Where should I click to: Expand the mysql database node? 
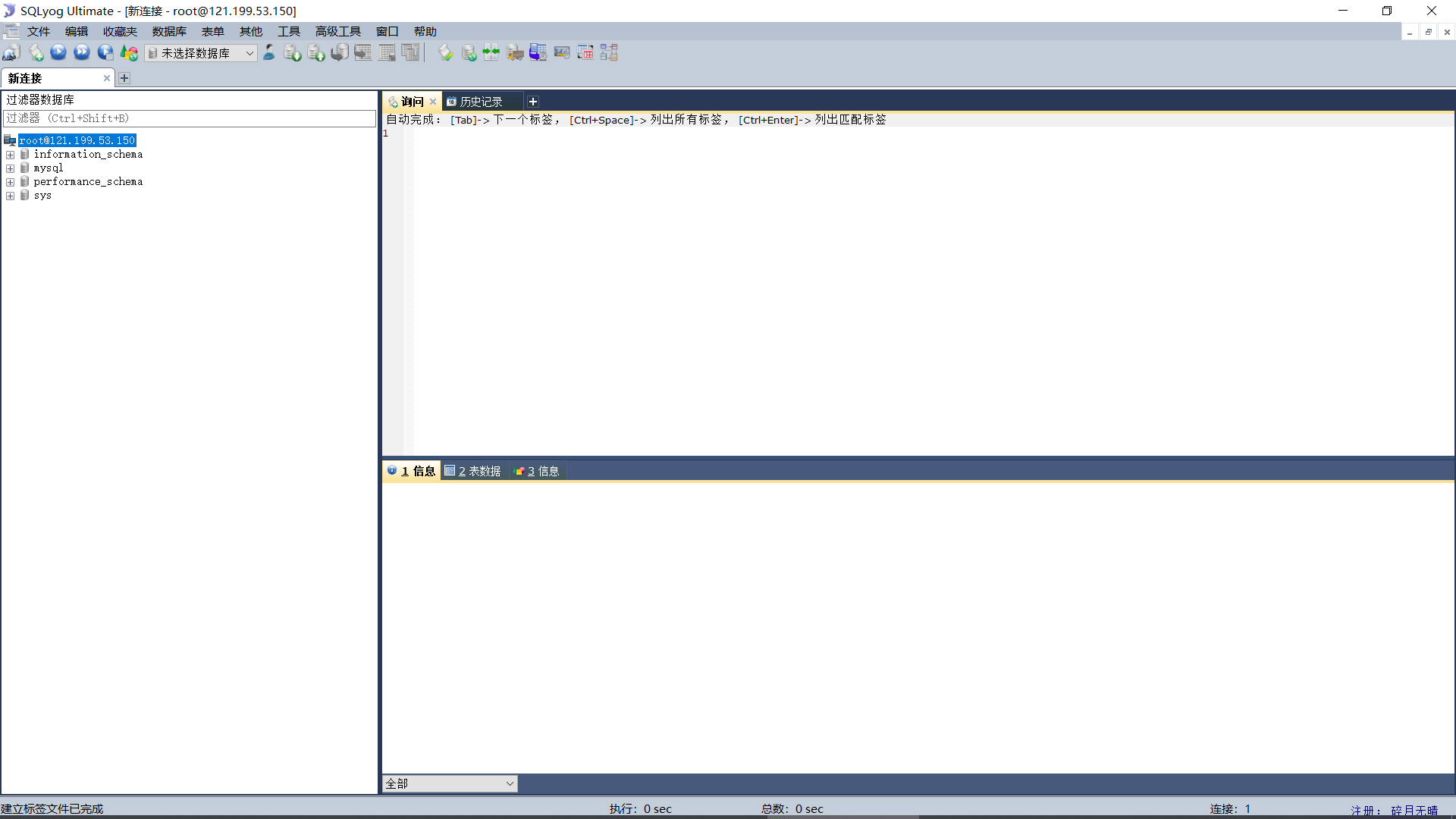[11, 168]
